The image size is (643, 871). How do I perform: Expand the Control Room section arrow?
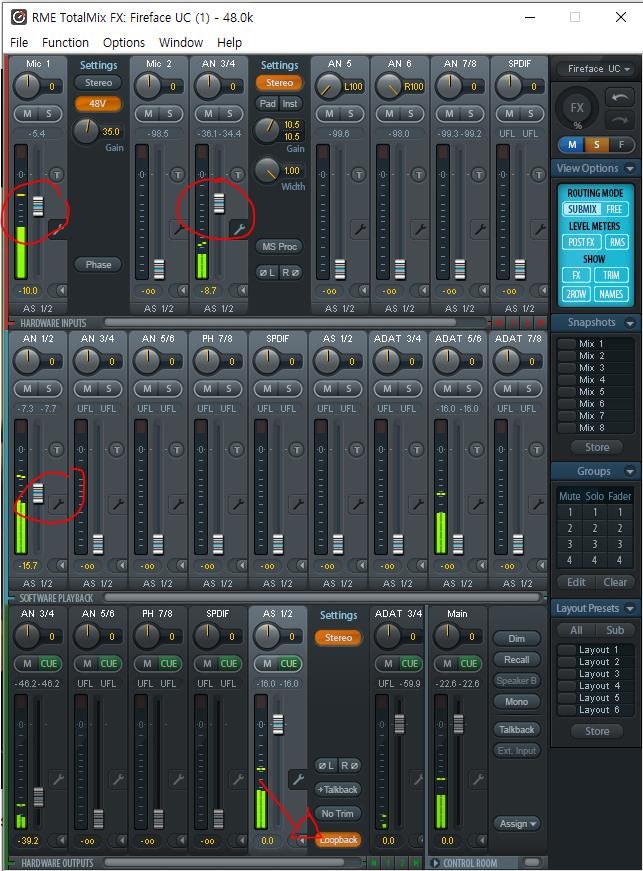point(436,863)
